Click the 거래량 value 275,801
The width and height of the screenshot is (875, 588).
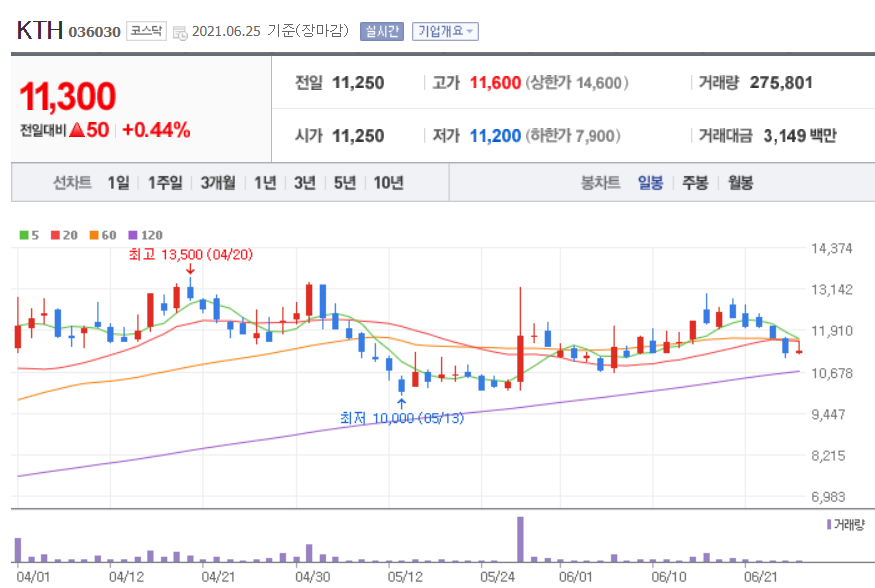[x=781, y=83]
